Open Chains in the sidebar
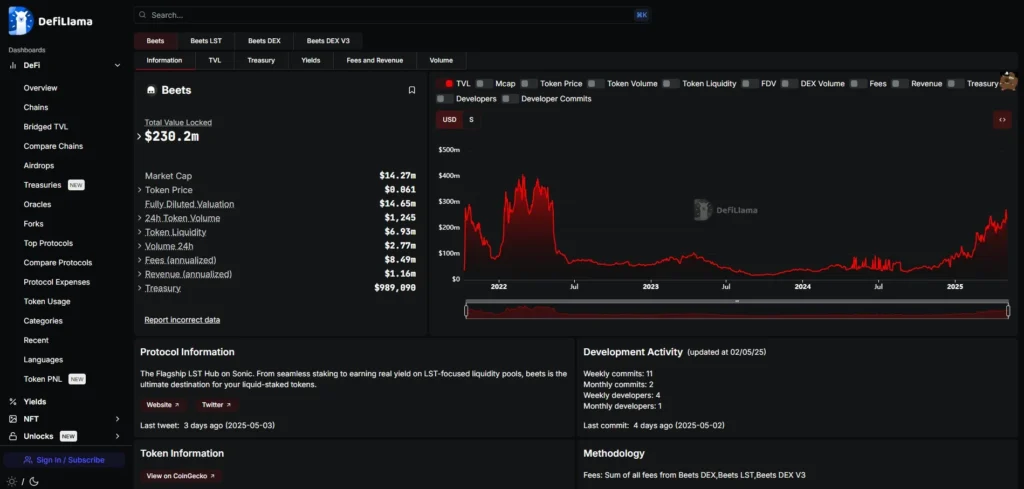1024x489 pixels. [36, 107]
